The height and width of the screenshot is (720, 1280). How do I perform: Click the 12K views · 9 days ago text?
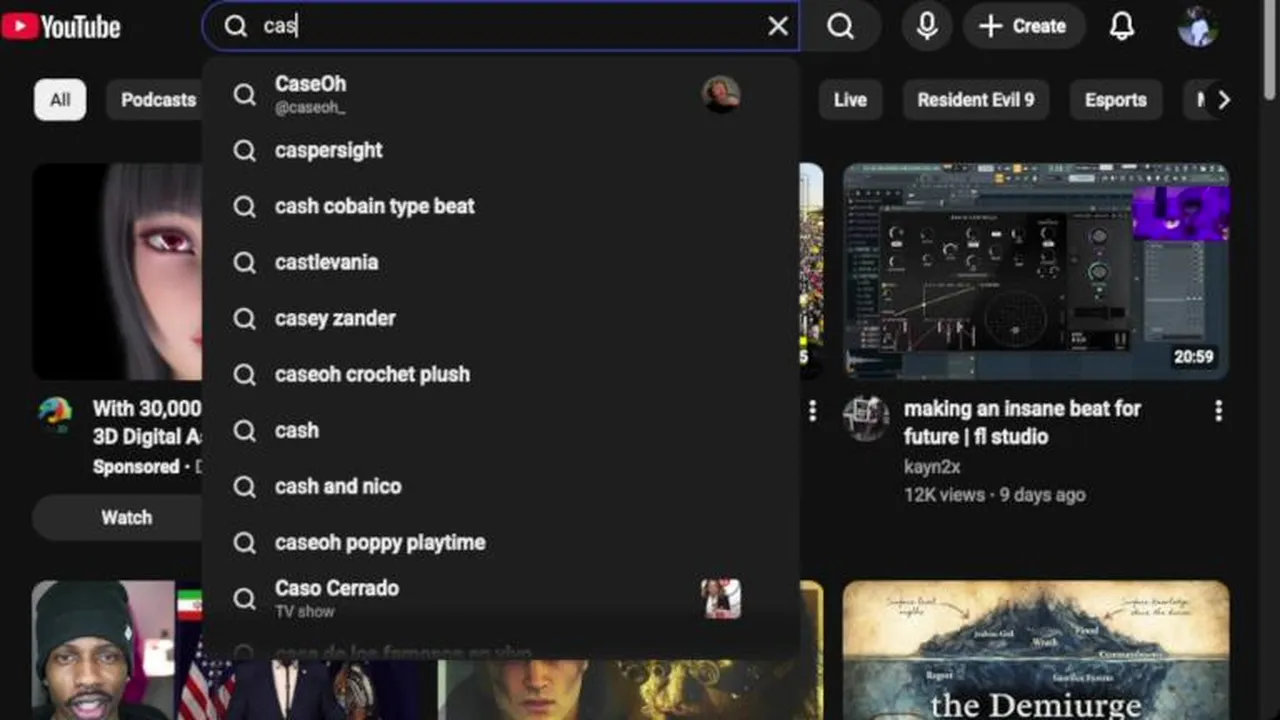(x=994, y=494)
